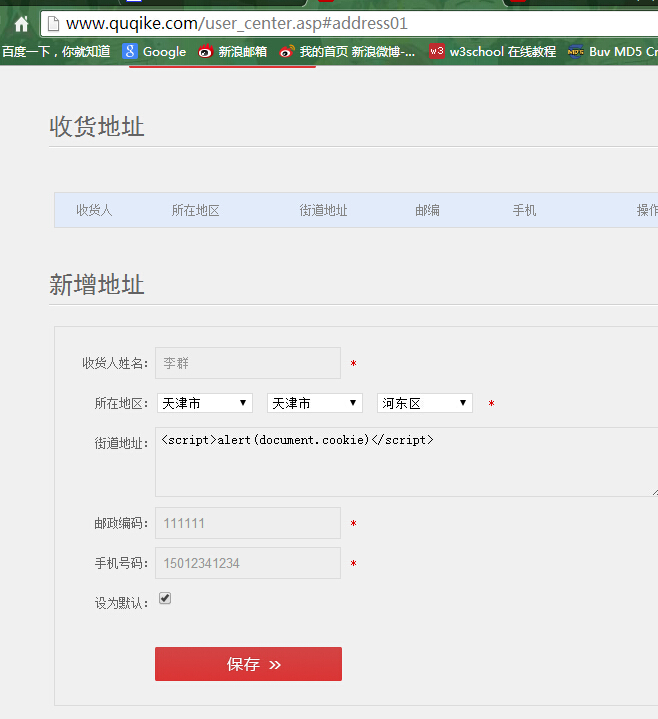The width and height of the screenshot is (658, 719).
Task: Click the page icon in the address bar
Action: (x=54, y=23)
